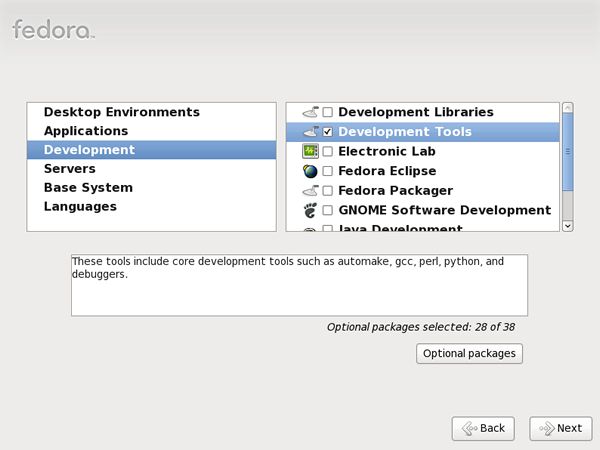
Task: Select GNOME Software Development label
Action: pyautogui.click(x=445, y=210)
